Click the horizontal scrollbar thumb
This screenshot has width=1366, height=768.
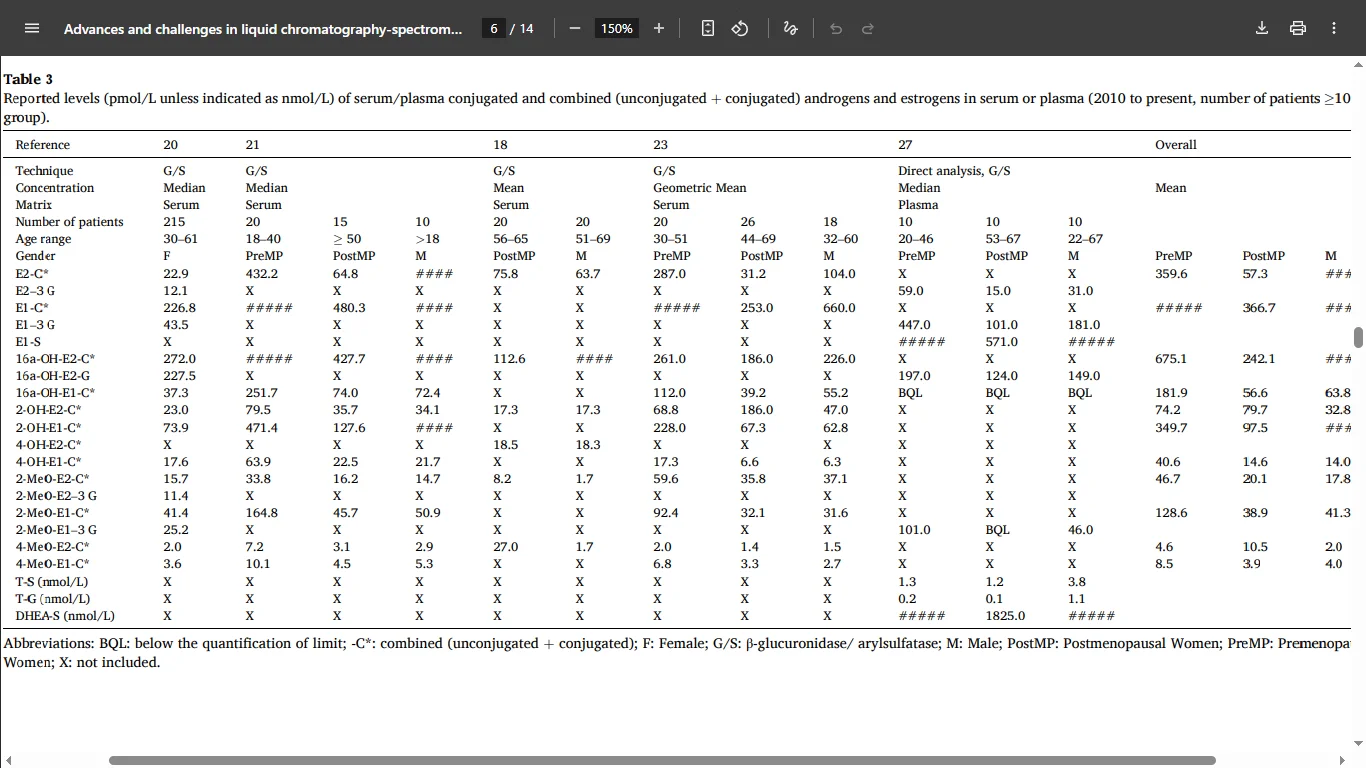[662, 760]
